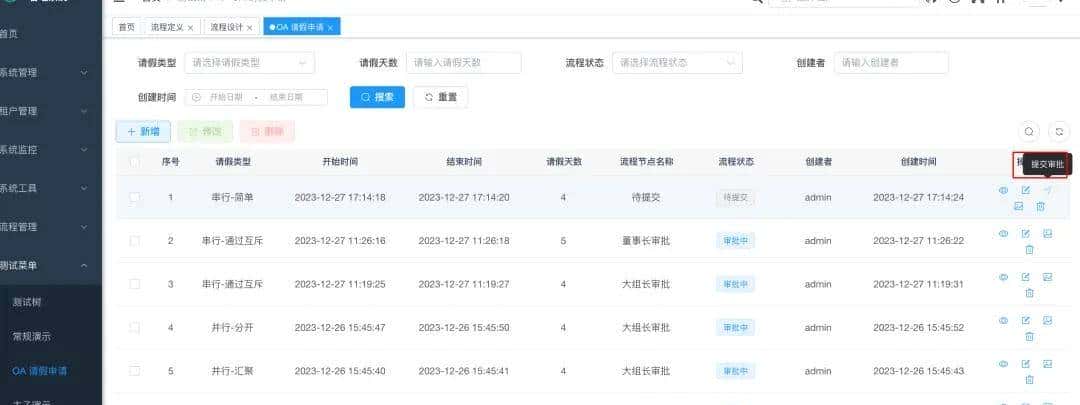The height and width of the screenshot is (405, 1080).
Task: Open the 创建时间 start date picker
Action: (x=225, y=97)
